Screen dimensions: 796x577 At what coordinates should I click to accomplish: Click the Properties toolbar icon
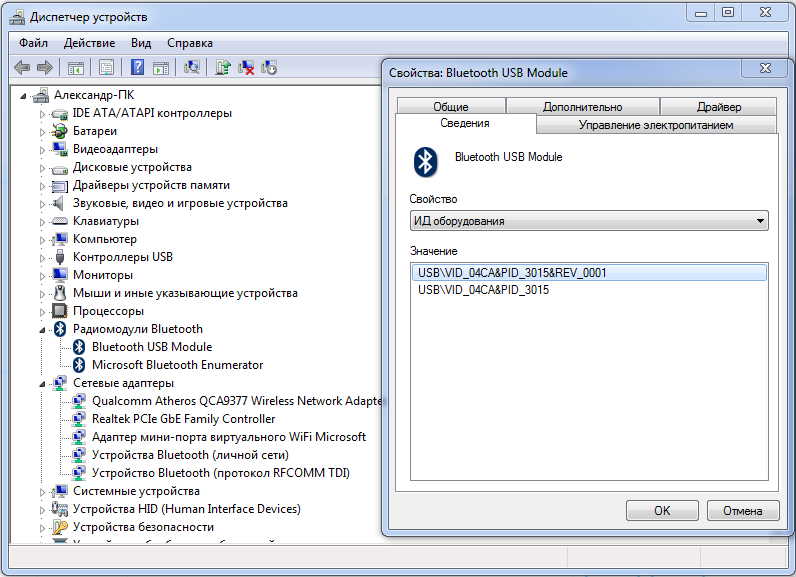(x=106, y=68)
